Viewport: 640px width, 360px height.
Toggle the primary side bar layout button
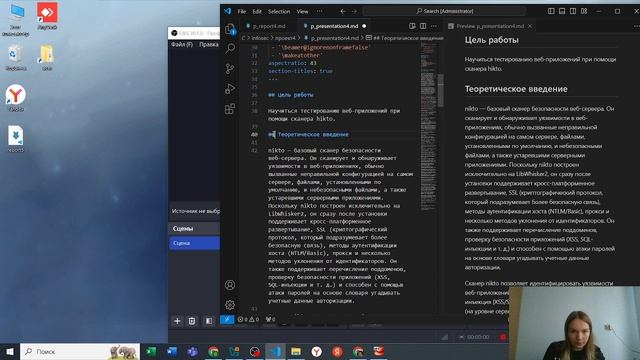click(x=551, y=11)
